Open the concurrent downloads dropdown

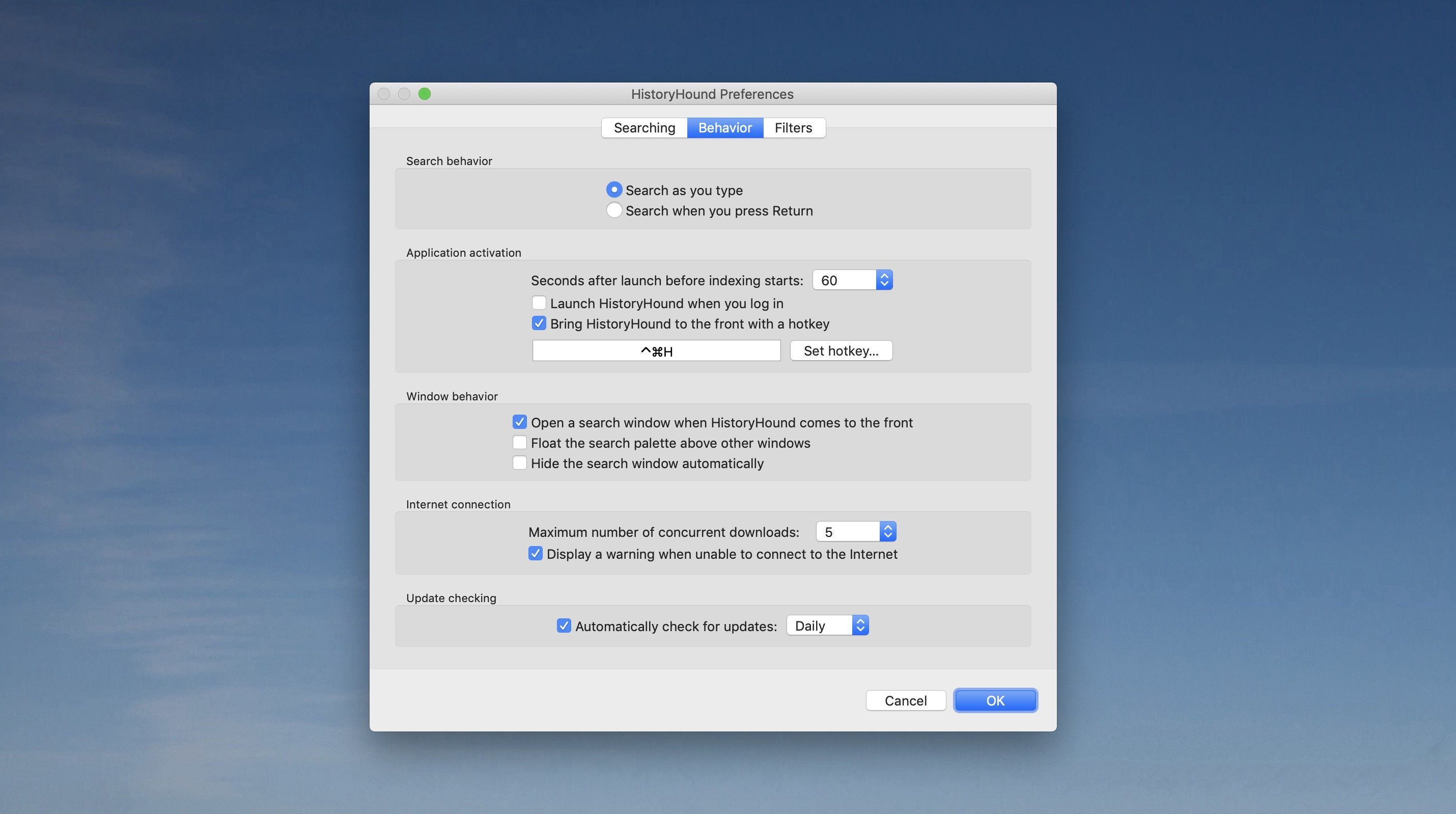point(856,532)
